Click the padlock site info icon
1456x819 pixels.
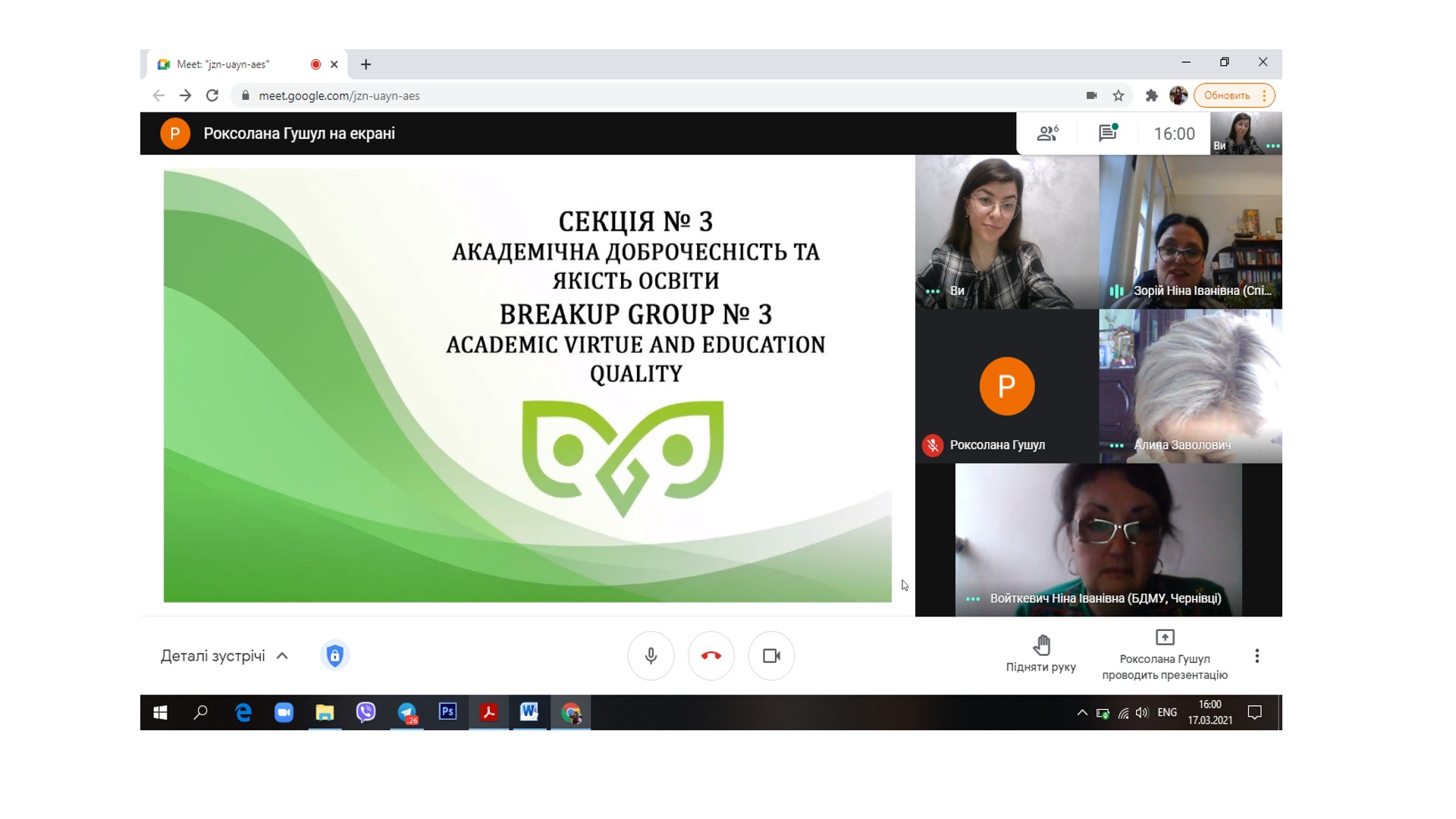click(x=245, y=96)
